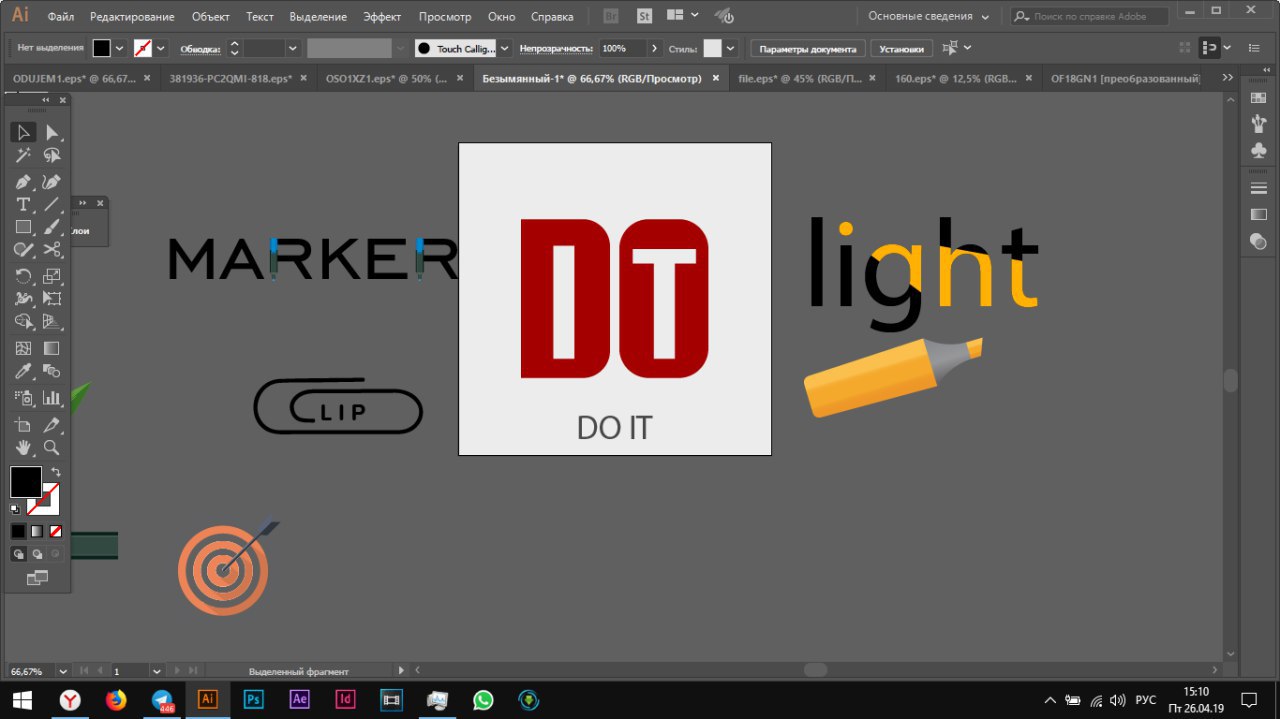The height and width of the screenshot is (719, 1280).
Task: Select the Type tool
Action: [x=23, y=204]
